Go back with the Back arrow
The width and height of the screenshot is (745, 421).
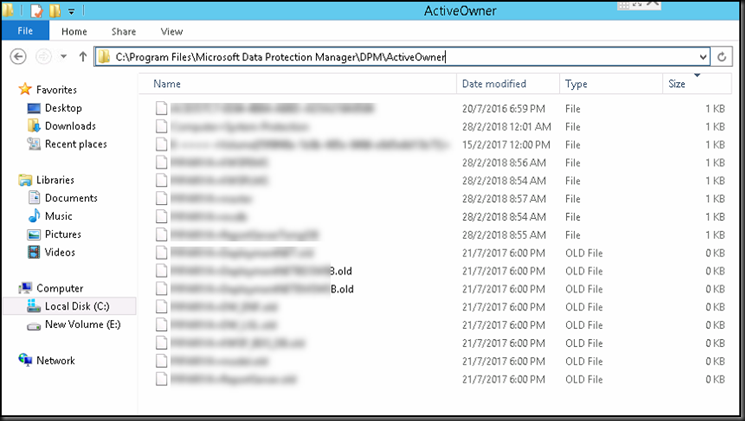[x=18, y=57]
